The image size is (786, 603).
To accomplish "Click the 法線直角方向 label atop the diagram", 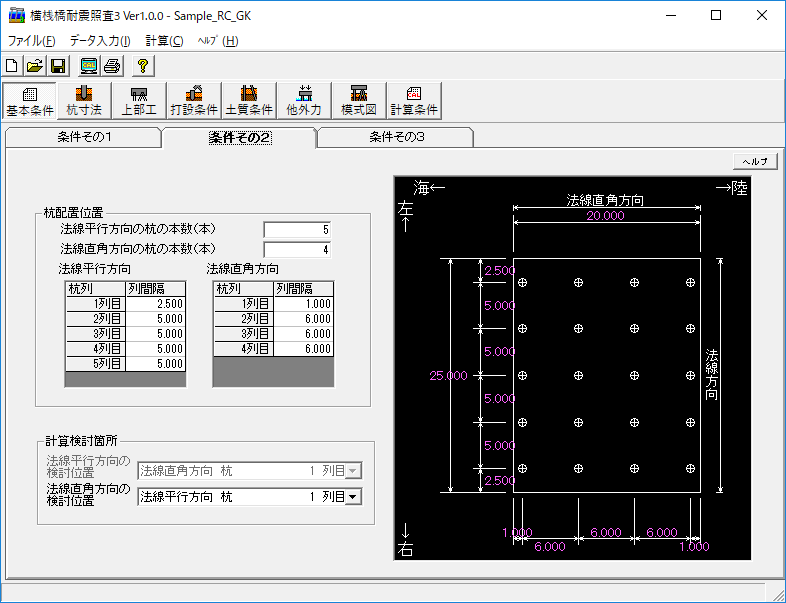I will (606, 200).
